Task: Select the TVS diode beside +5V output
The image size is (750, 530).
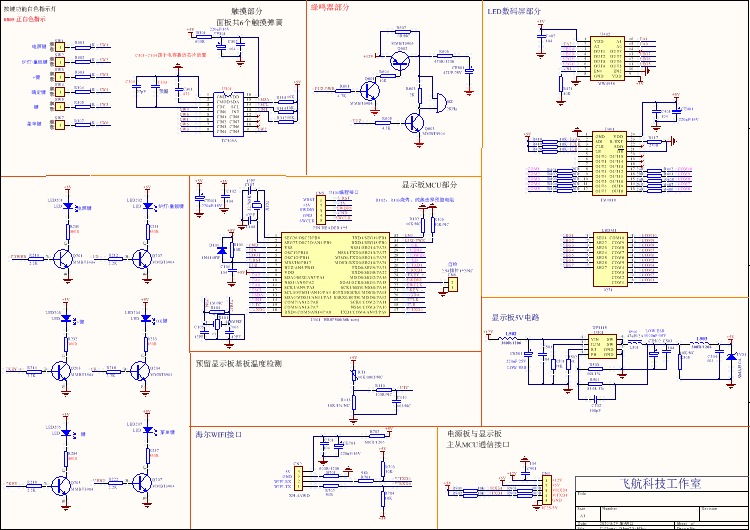Action: pos(731,357)
